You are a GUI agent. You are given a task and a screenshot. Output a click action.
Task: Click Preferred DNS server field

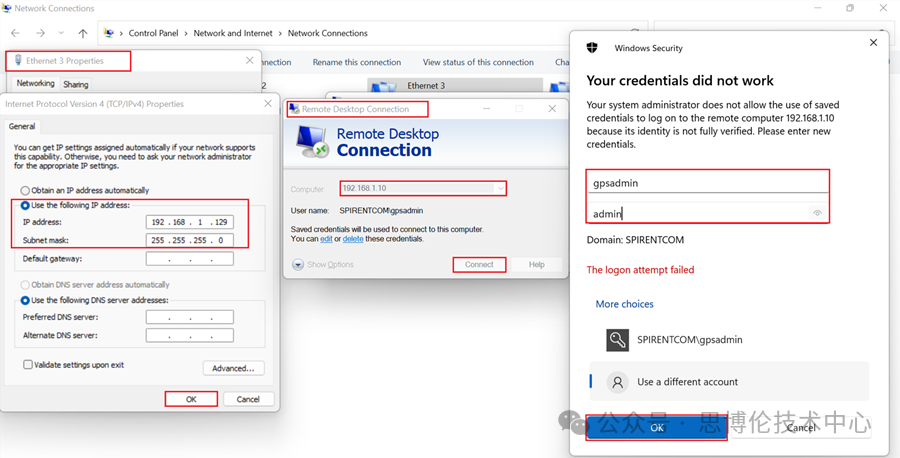[189, 317]
